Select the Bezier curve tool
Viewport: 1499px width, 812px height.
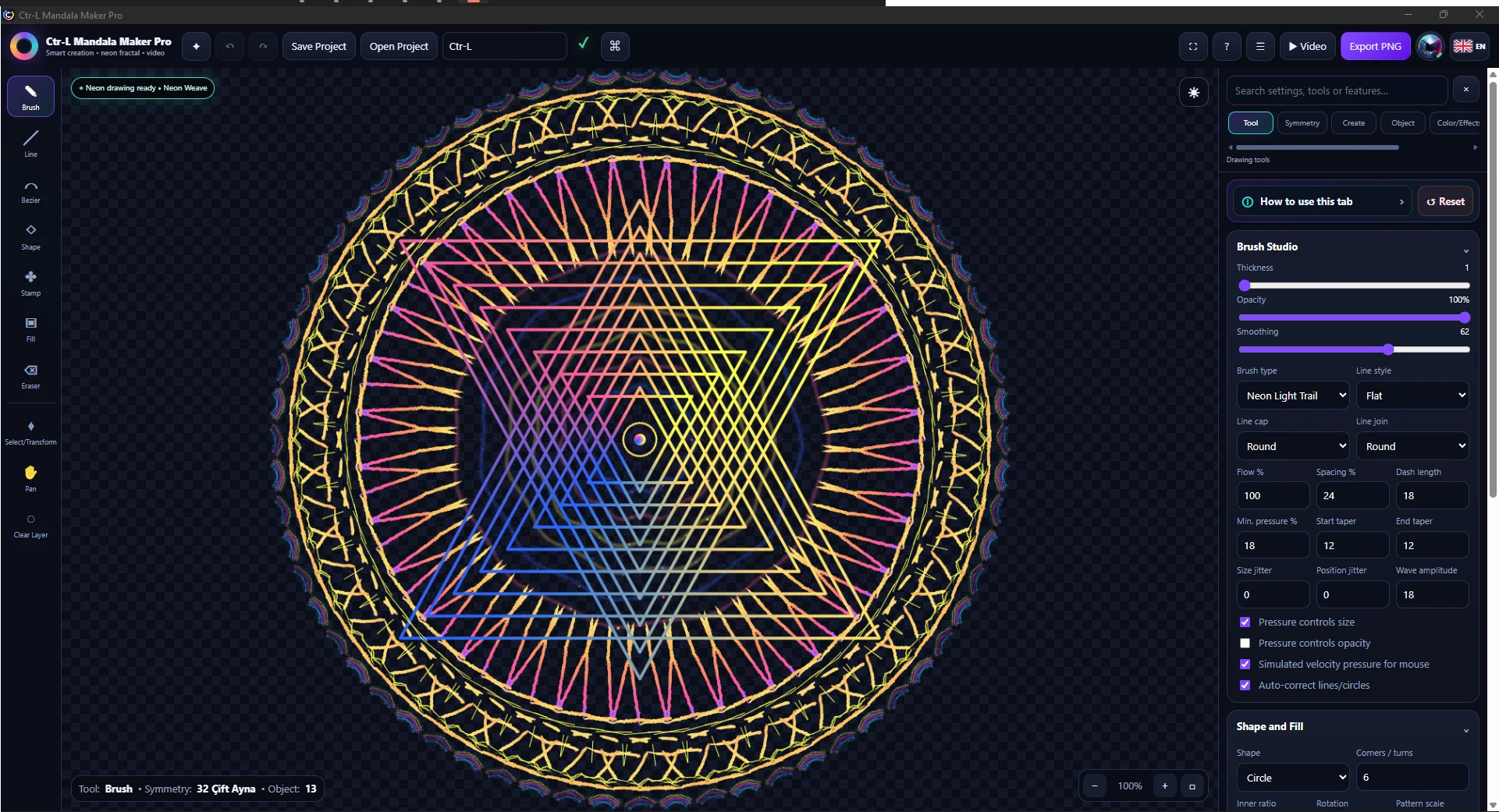click(x=30, y=190)
